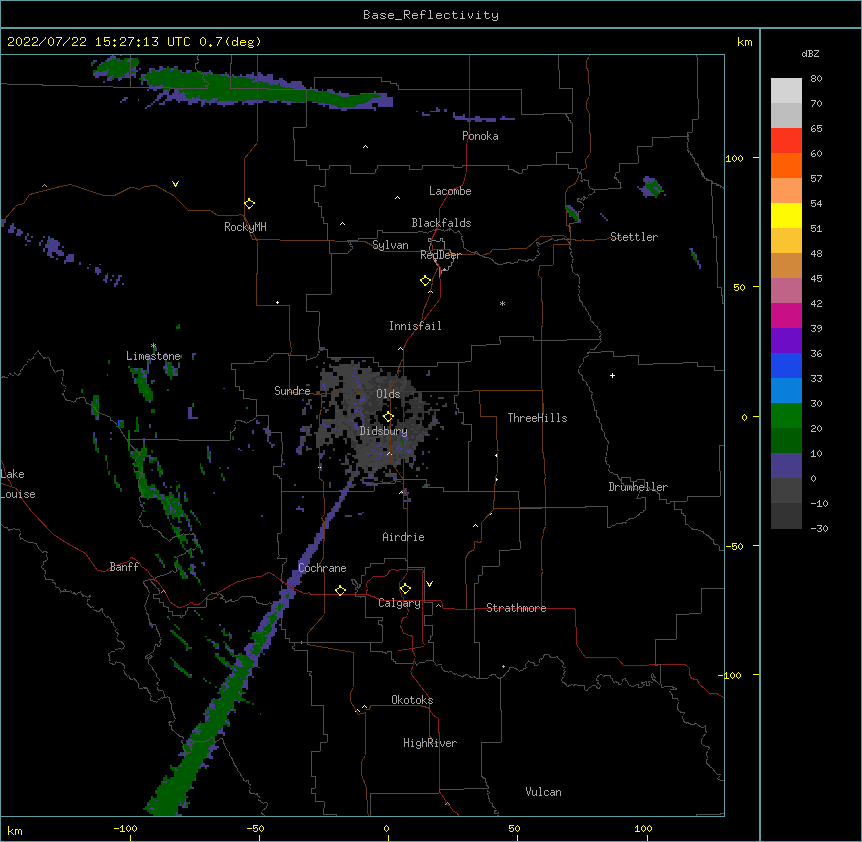Click the Calgary city label
862x842 pixels.
[400, 603]
